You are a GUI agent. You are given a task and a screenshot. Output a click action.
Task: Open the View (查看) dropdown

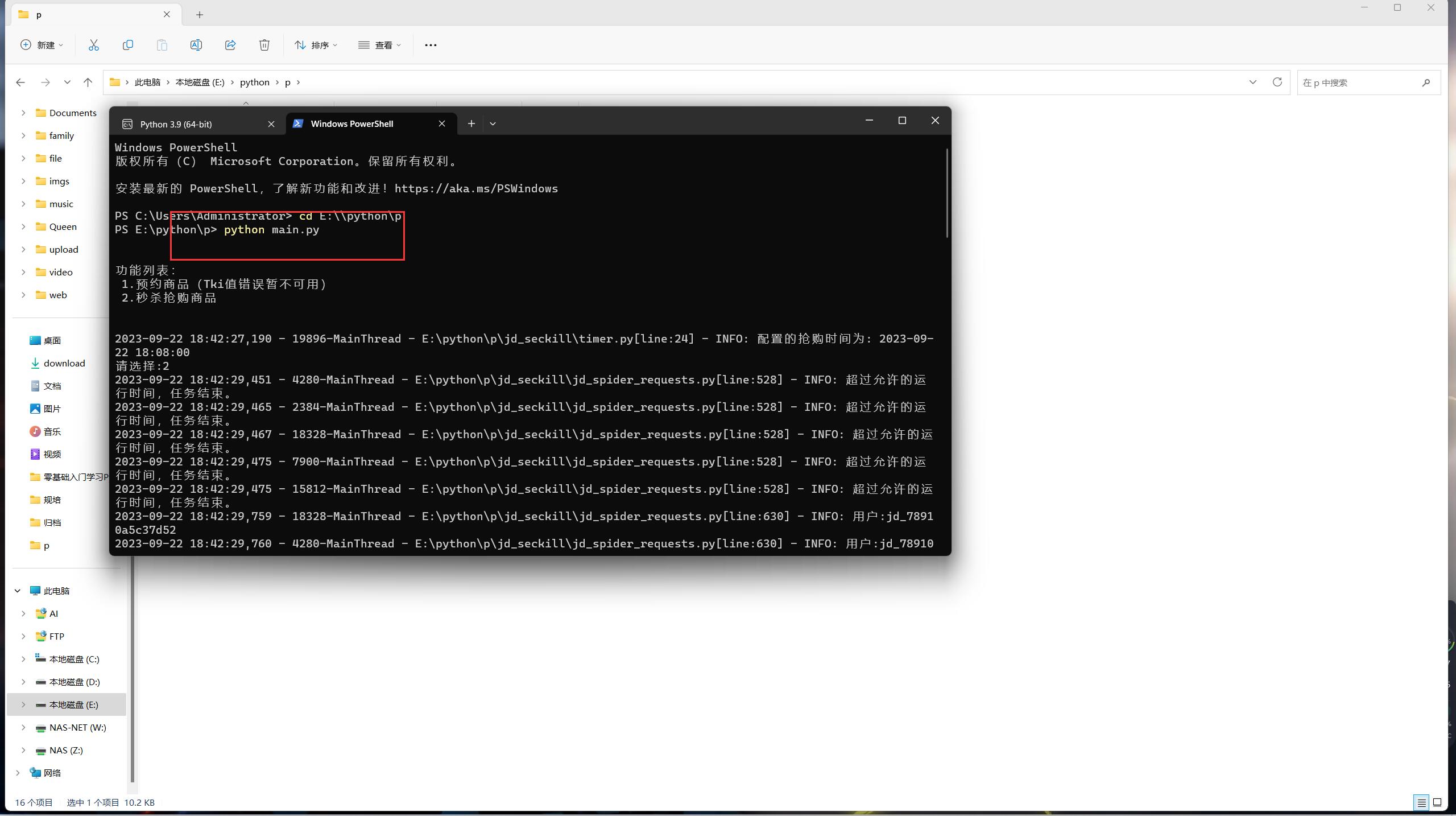point(380,45)
